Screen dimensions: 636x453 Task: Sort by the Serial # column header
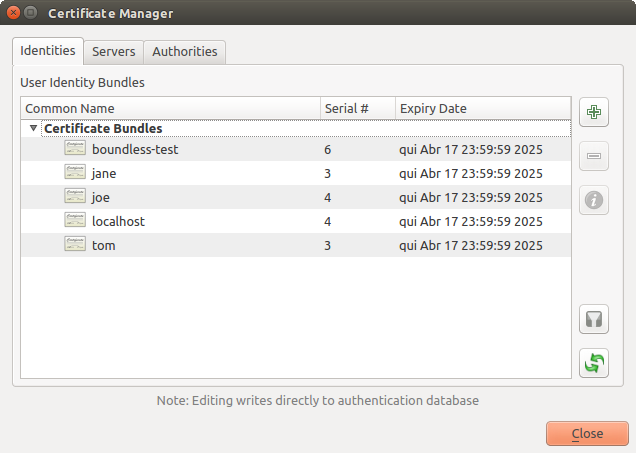[x=356, y=108]
